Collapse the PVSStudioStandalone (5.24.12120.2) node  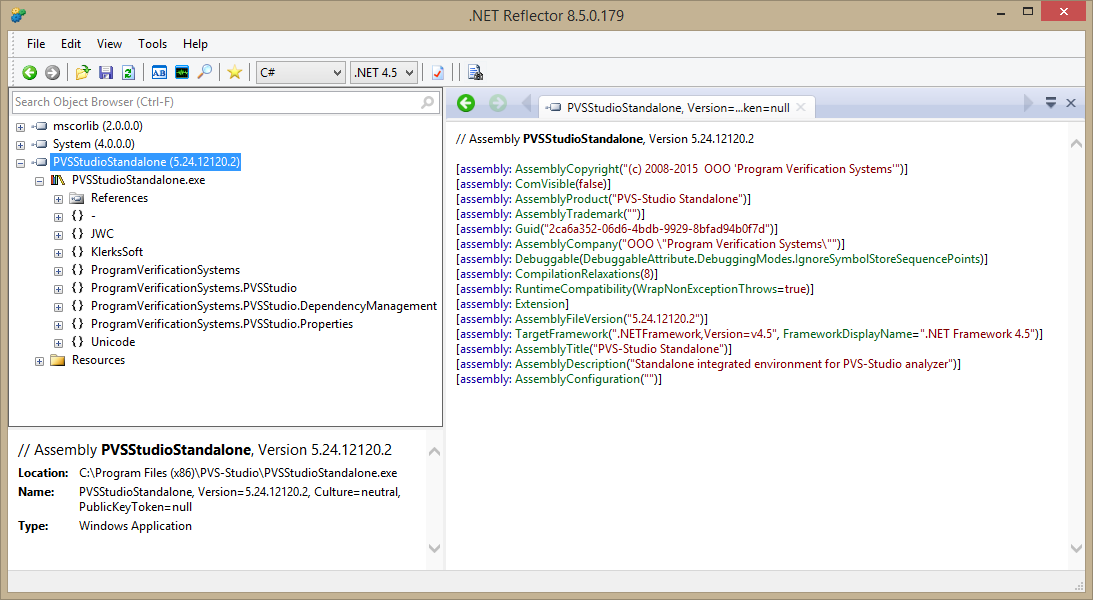[20, 163]
